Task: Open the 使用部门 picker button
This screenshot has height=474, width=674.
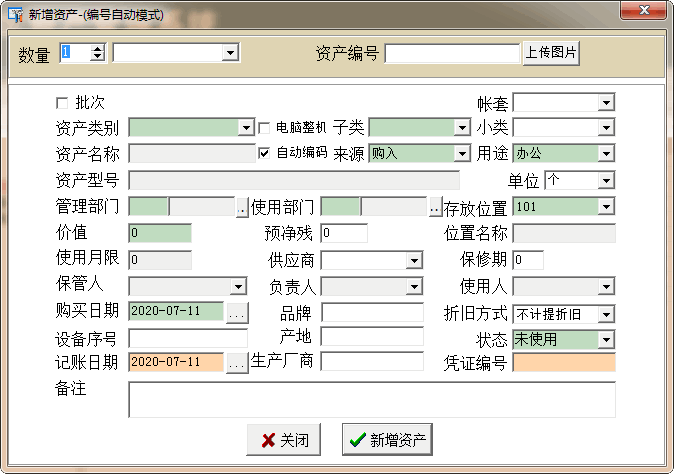Action: tap(435, 208)
